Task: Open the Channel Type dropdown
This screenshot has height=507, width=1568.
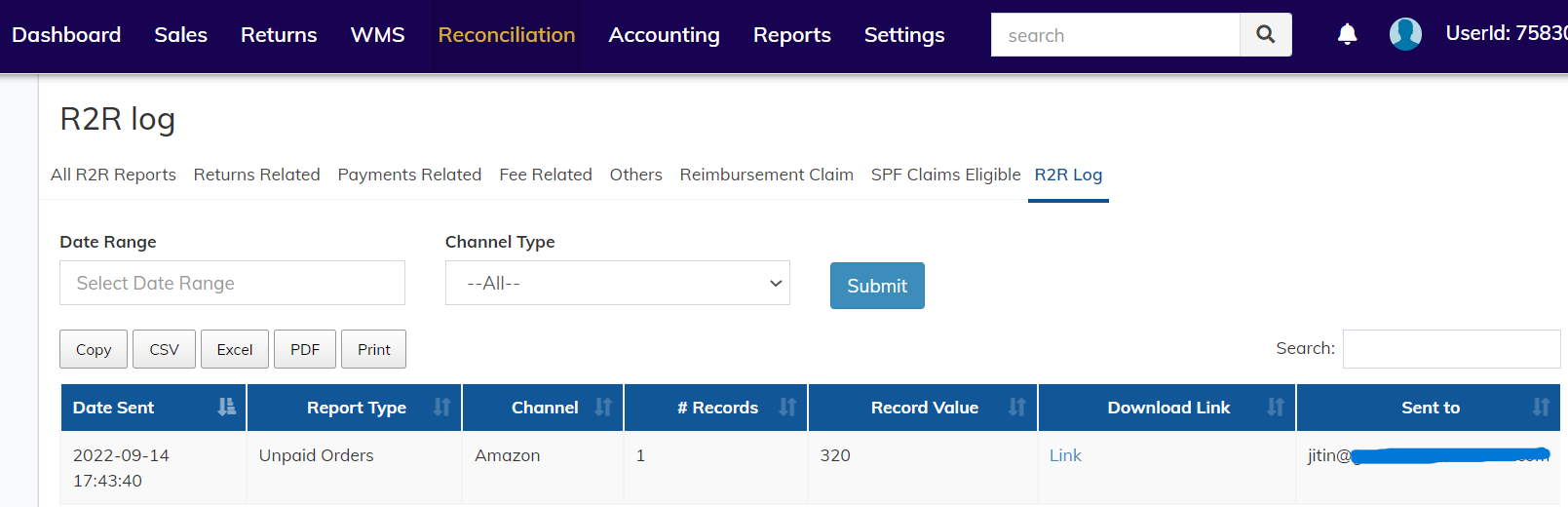Action: coord(618,283)
